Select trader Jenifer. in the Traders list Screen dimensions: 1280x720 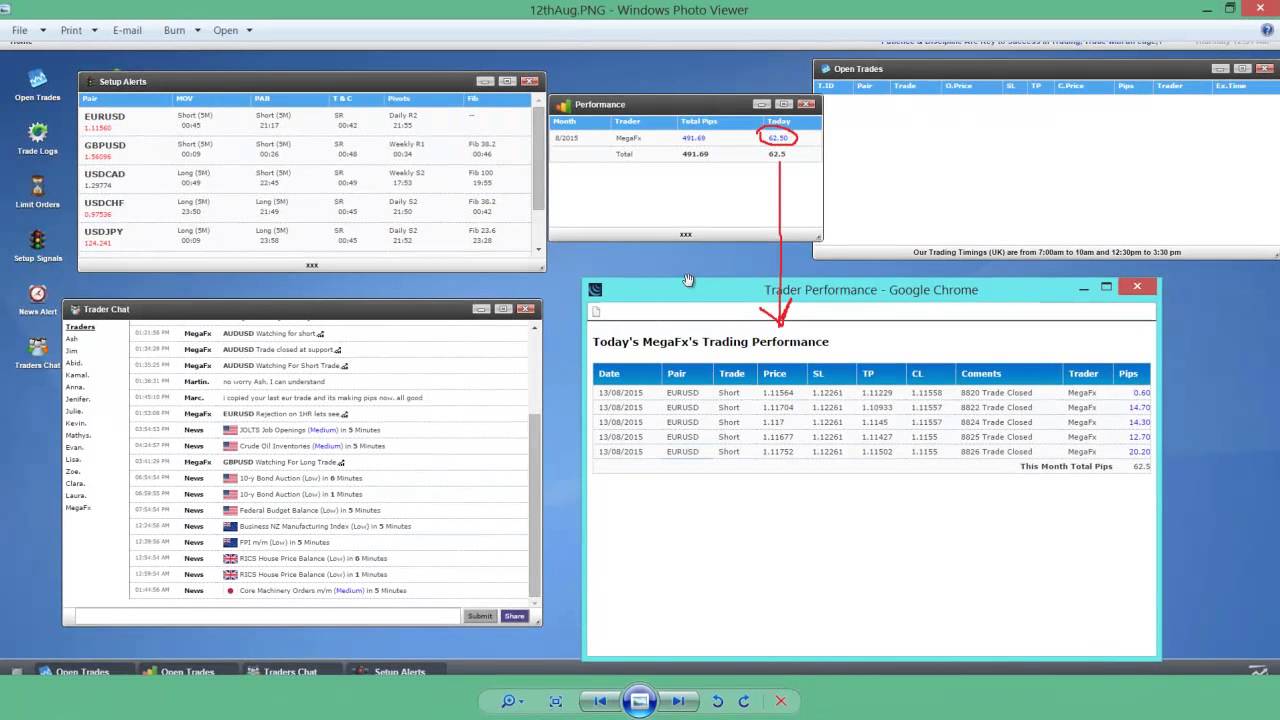coord(78,399)
